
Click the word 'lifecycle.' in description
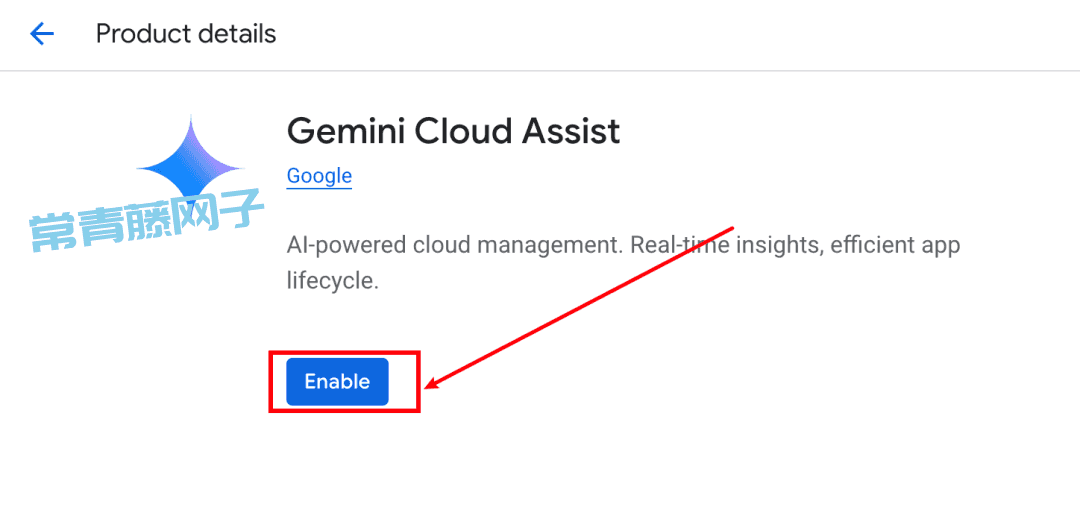[333, 282]
